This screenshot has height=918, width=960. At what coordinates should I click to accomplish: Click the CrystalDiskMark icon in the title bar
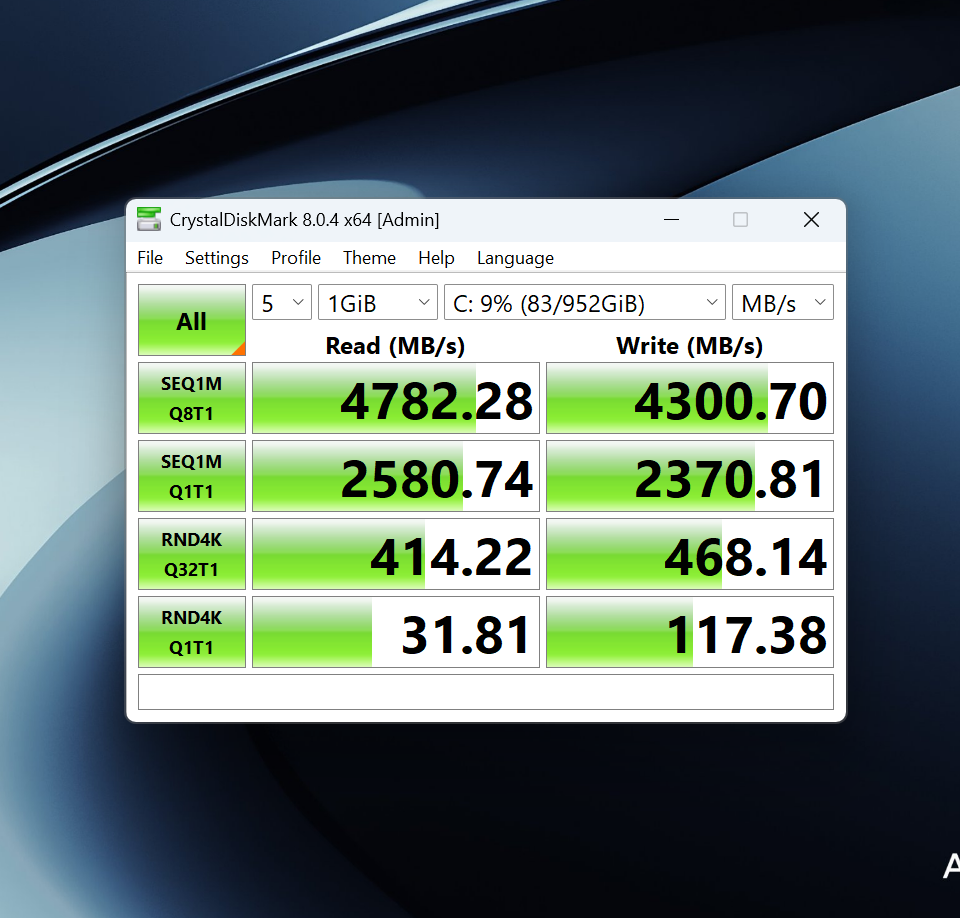tap(149, 219)
